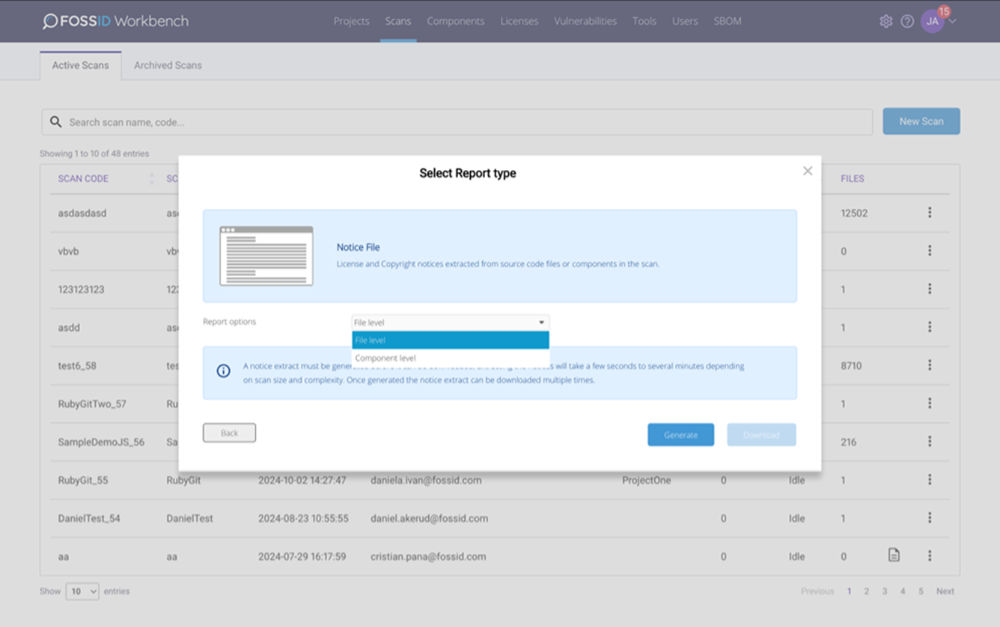This screenshot has width=1000, height=627.
Task: Open actions menu for vbvb row
Action: click(929, 251)
